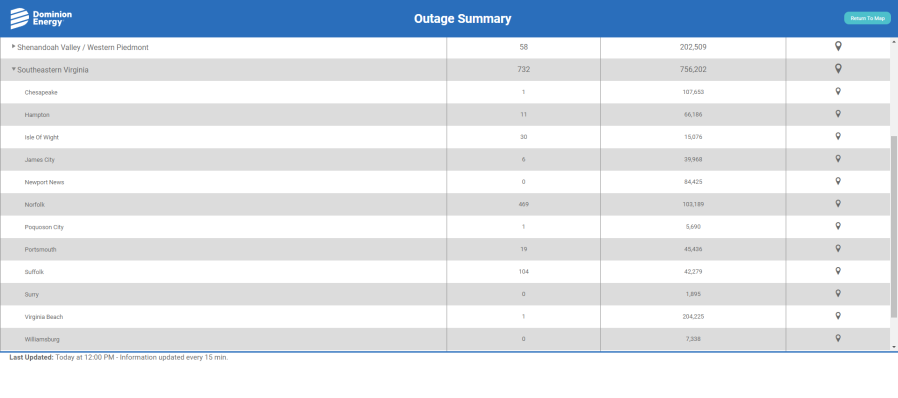
Task: Collapse the Southeastern Virginia region
Action: click(14, 69)
